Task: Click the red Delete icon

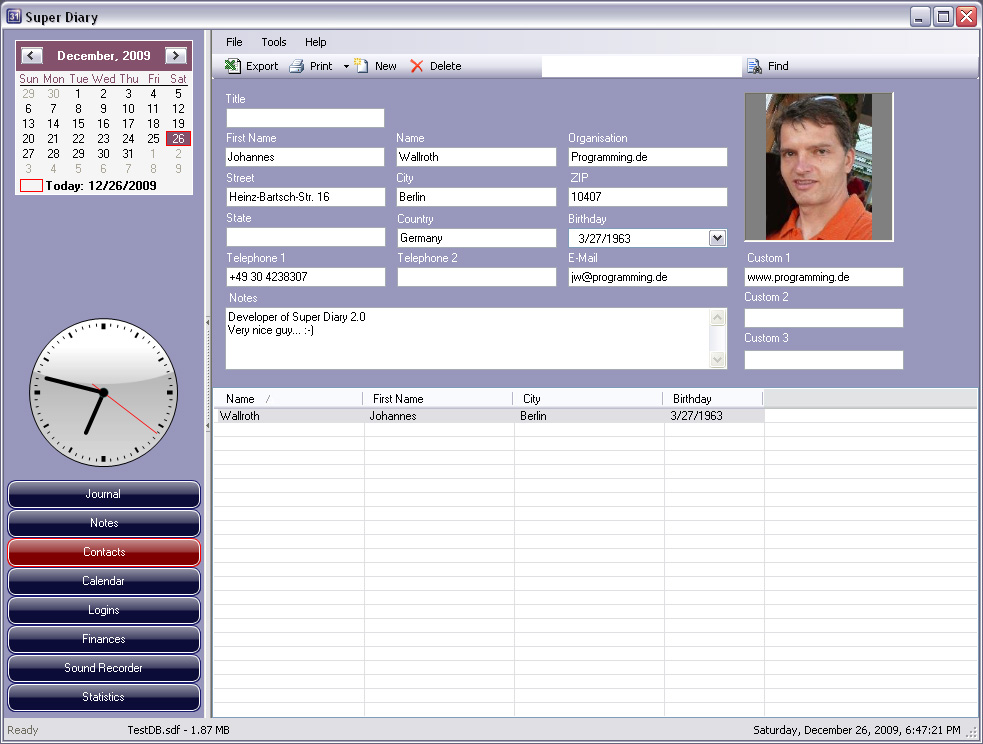Action: click(417, 66)
